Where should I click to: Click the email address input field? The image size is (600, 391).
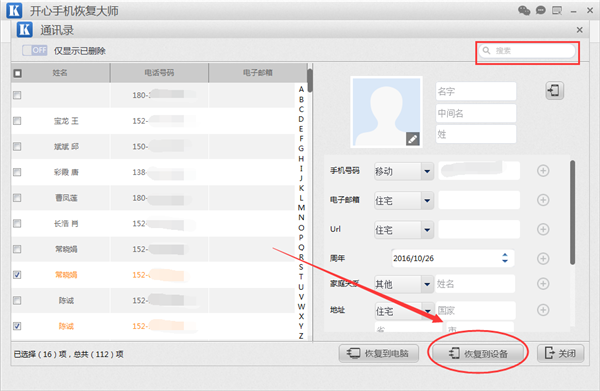(479, 200)
